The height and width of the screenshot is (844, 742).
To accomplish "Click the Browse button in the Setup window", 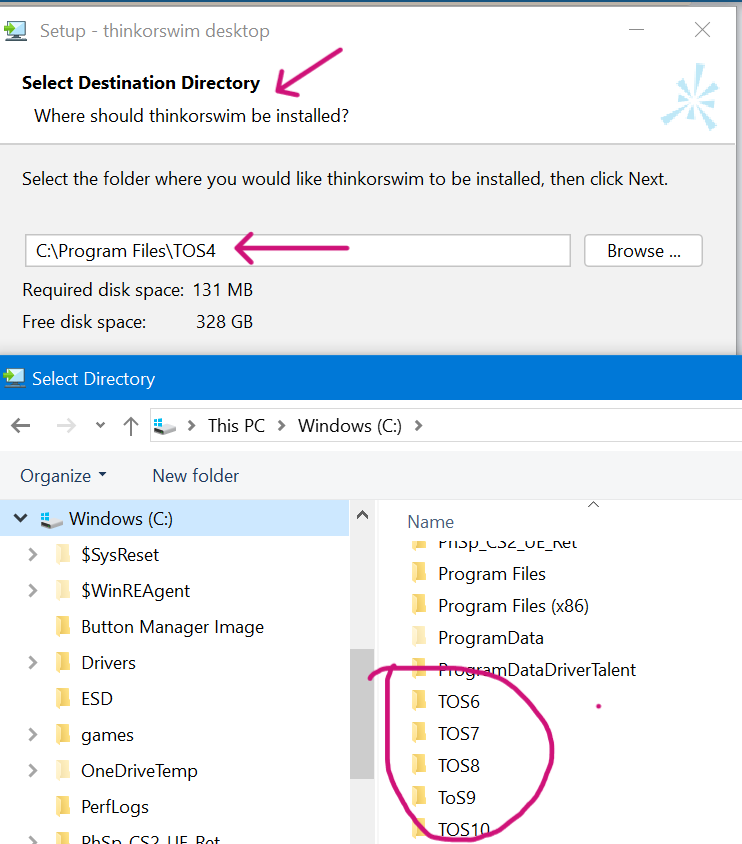I will coord(643,251).
